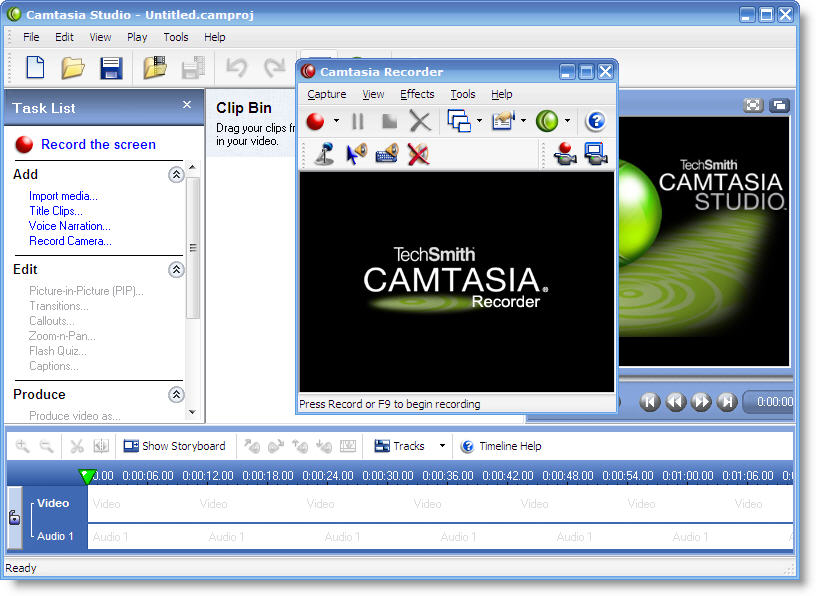816x596 pixels.
Task: Click the split icon on timeline toolbar
Action: (x=100, y=446)
